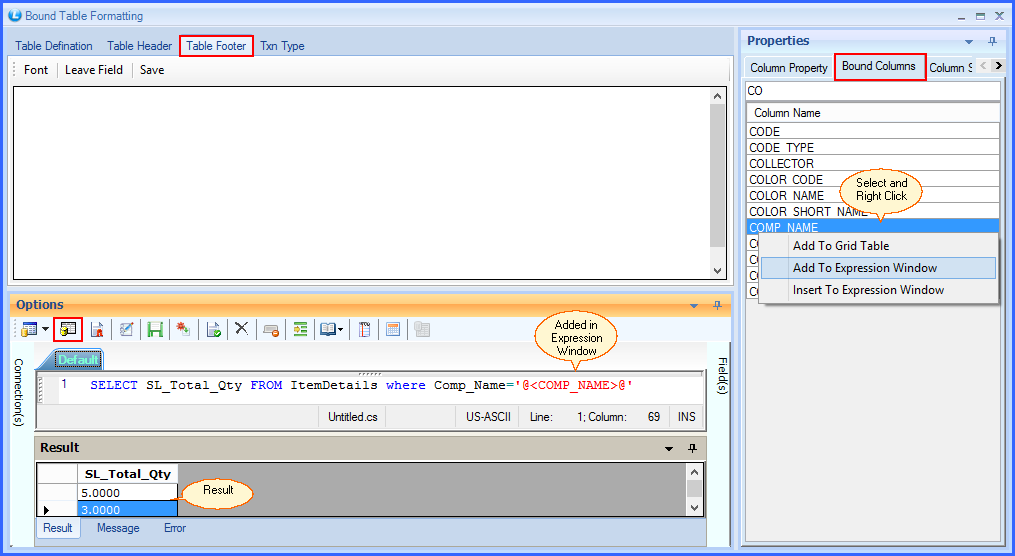Screen dimensions: 1015x556
Task: Switch to Table Defination tab
Action: (x=54, y=46)
